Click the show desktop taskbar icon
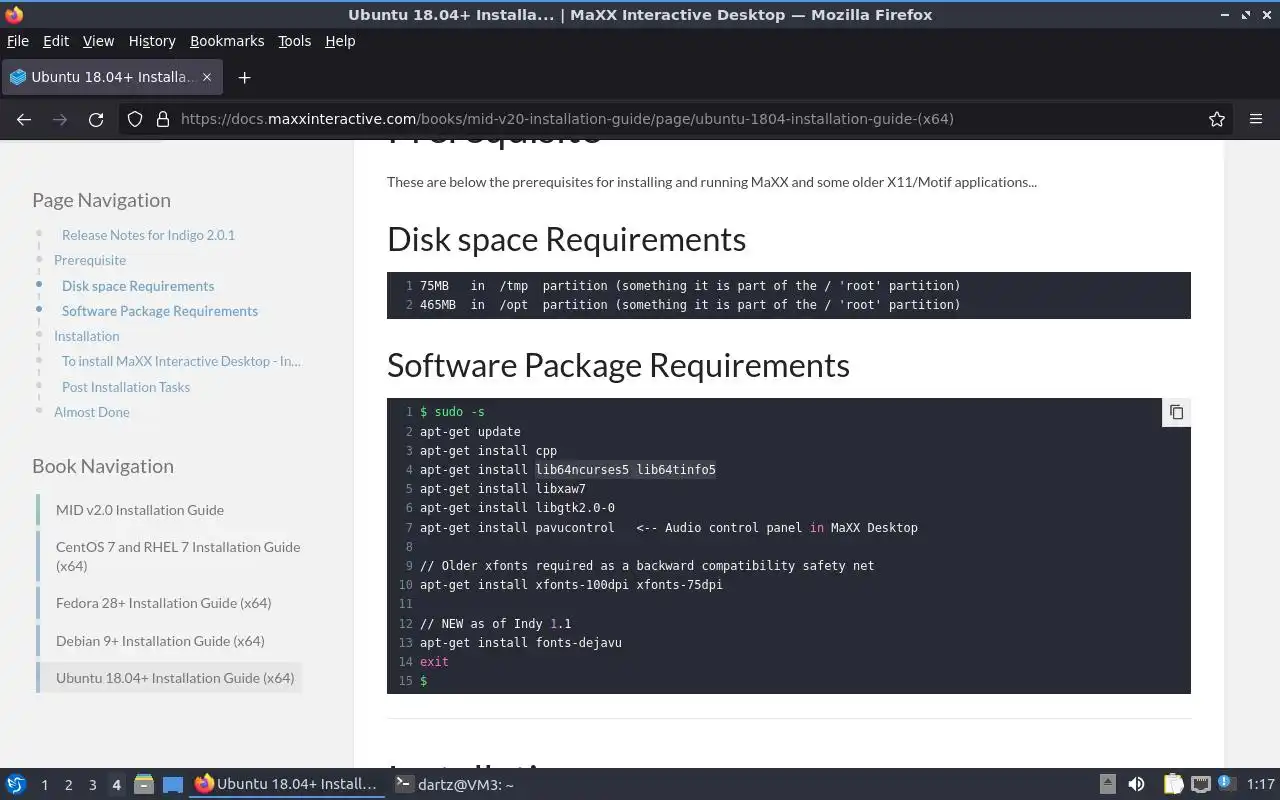 pos(173,784)
